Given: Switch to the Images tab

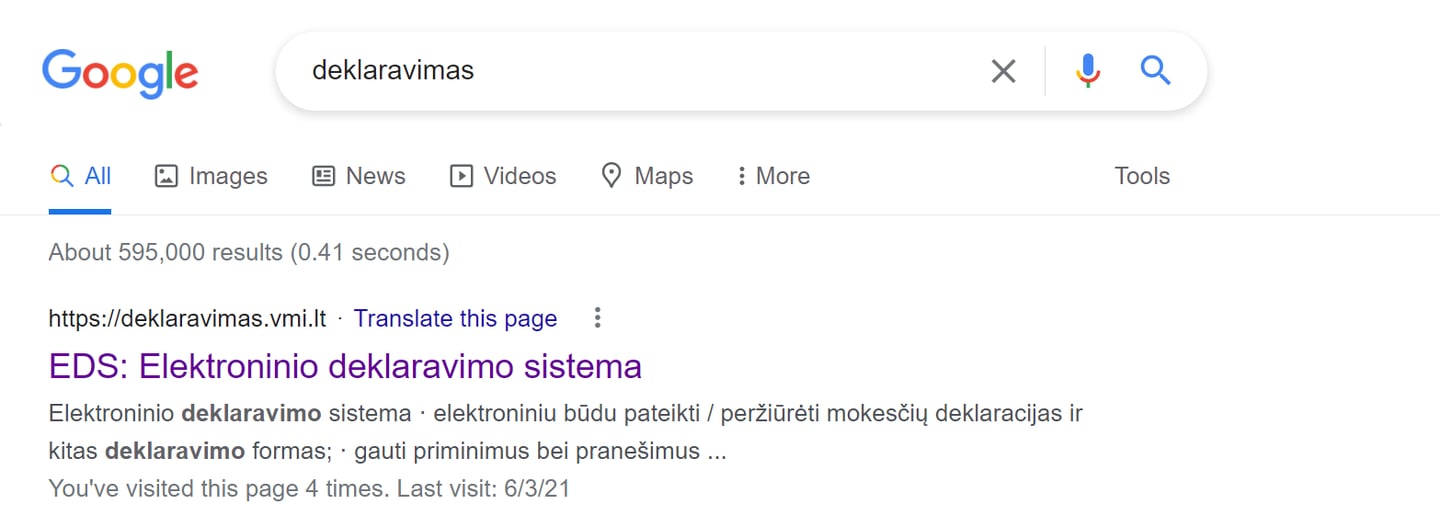Looking at the screenshot, I should coord(211,176).
